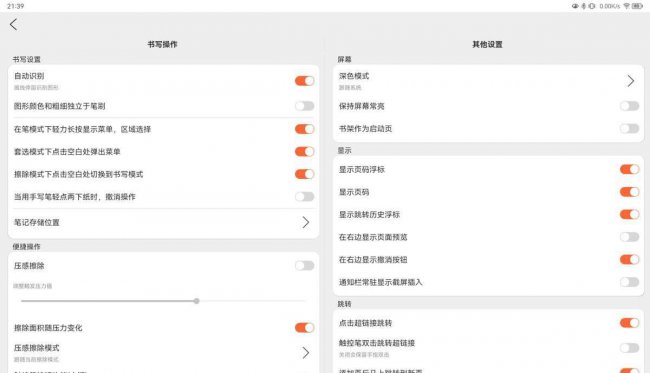Turn off 显示页码 switch
Image resolution: width=650 pixels, height=373 pixels.
[630, 192]
